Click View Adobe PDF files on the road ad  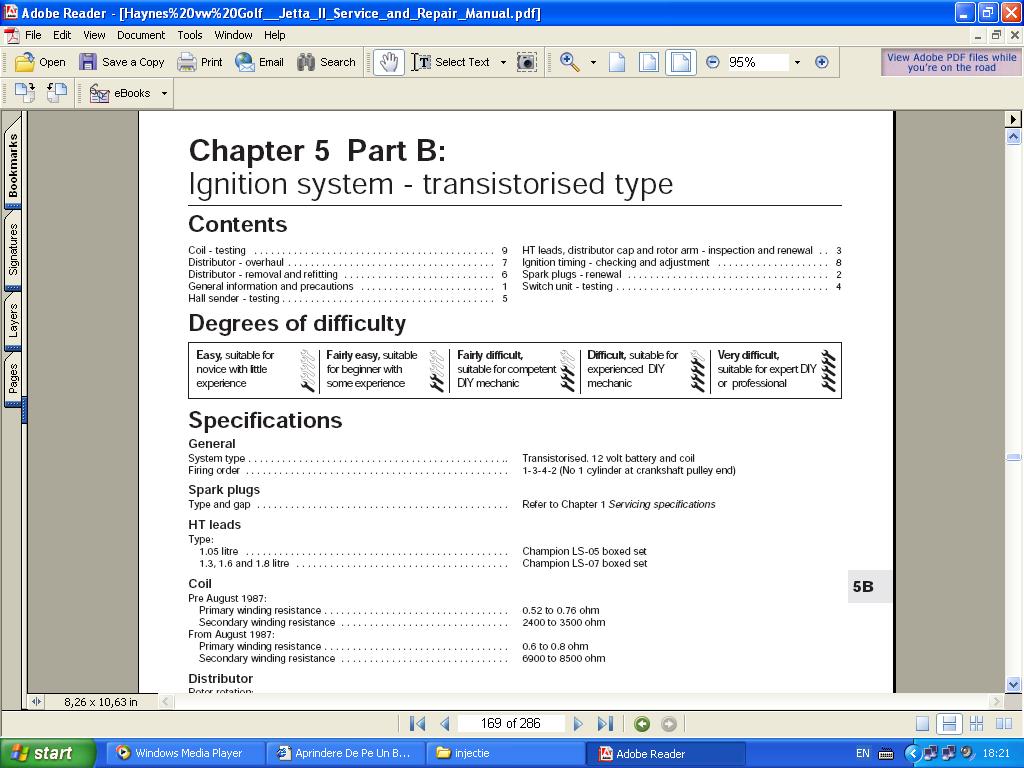(951, 62)
